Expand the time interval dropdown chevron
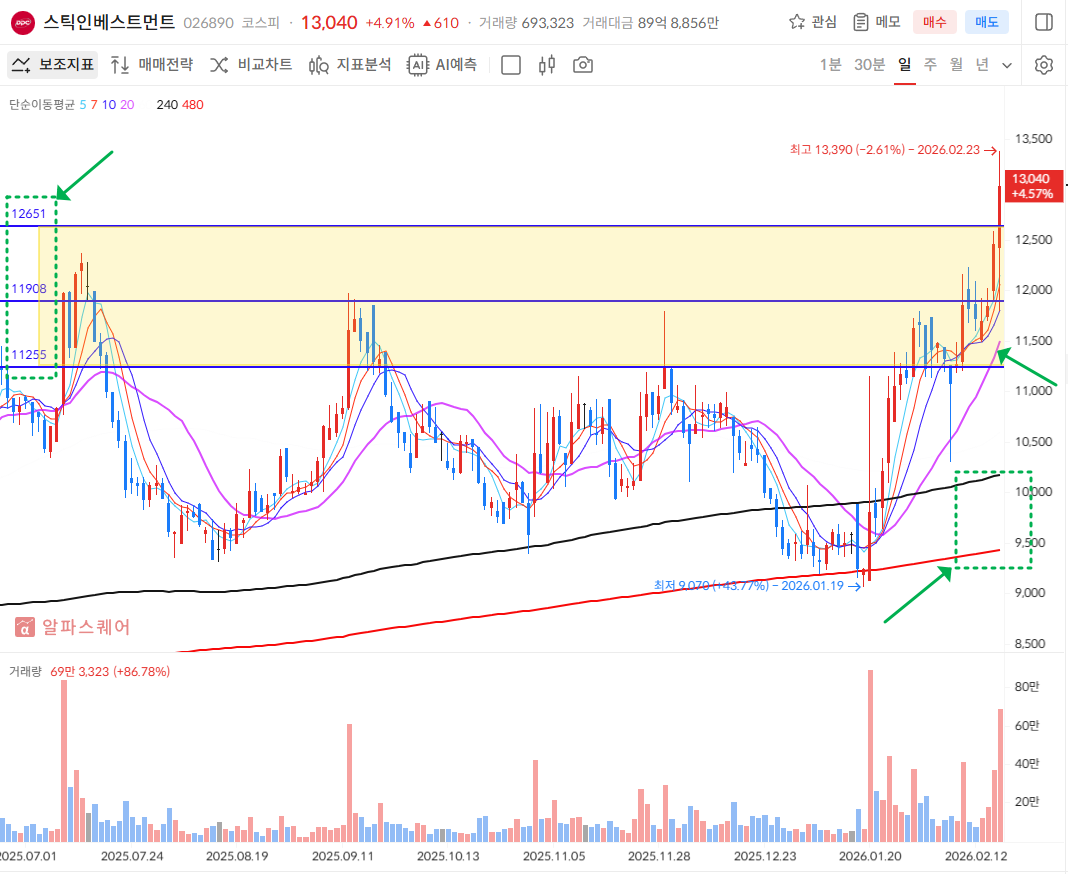The image size is (1068, 874). [1007, 65]
